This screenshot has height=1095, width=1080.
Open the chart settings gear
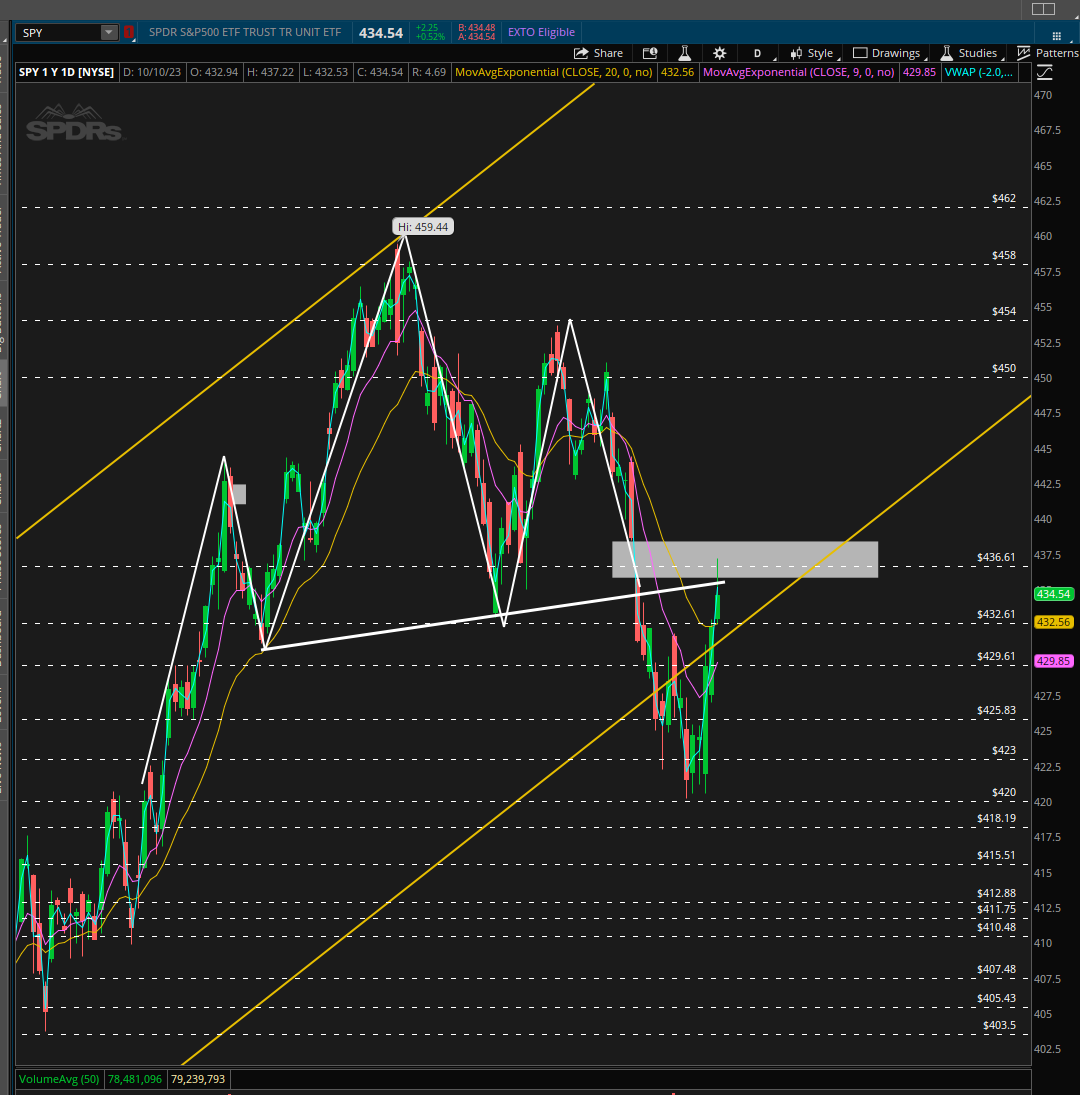point(720,53)
